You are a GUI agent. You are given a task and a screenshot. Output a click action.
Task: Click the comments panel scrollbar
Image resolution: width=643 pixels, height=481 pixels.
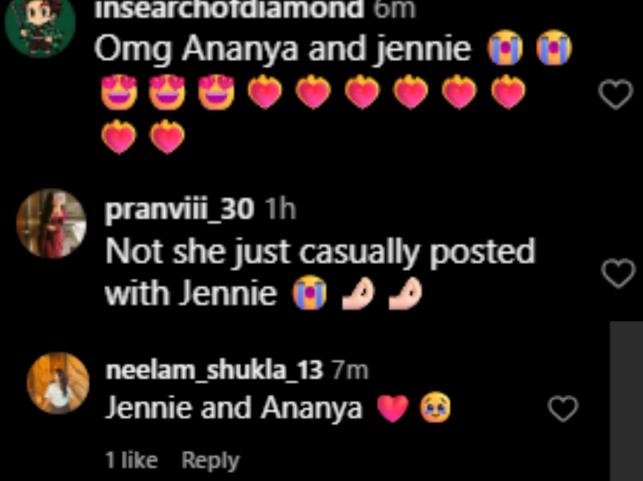point(626,401)
